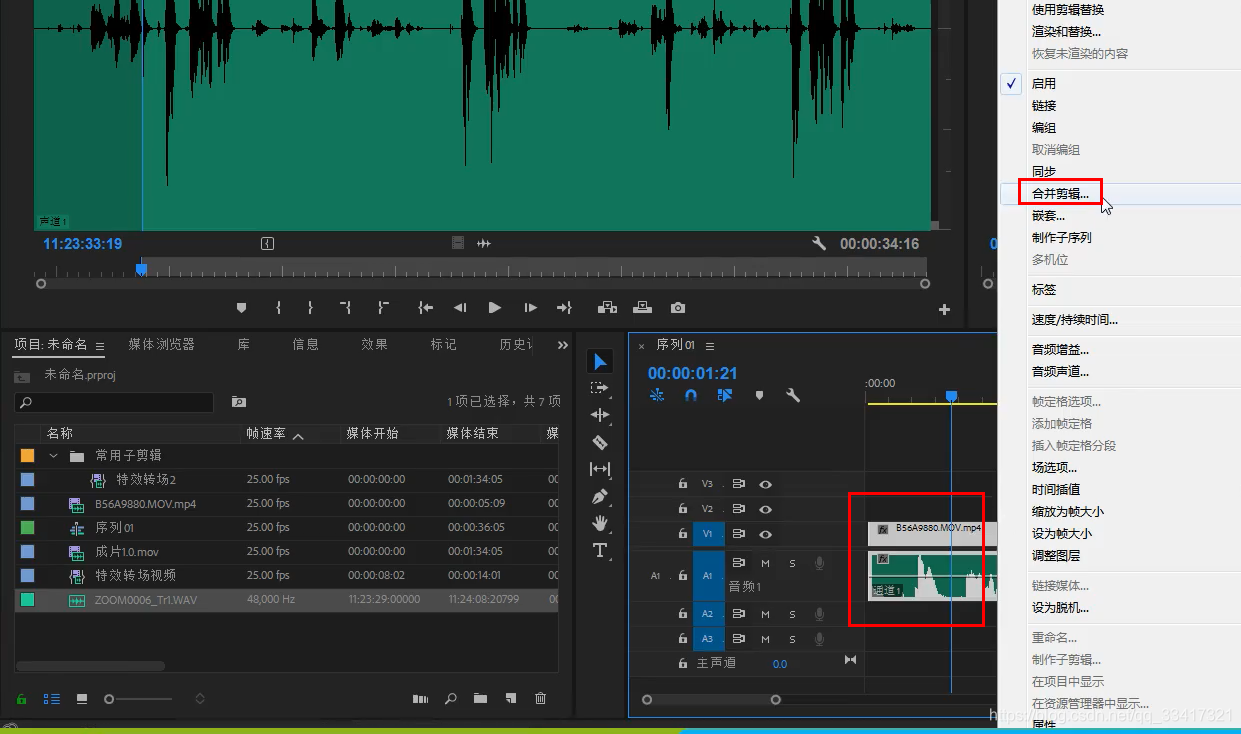Toggle V3 track visibility eye
The width and height of the screenshot is (1241, 734).
[x=765, y=484]
